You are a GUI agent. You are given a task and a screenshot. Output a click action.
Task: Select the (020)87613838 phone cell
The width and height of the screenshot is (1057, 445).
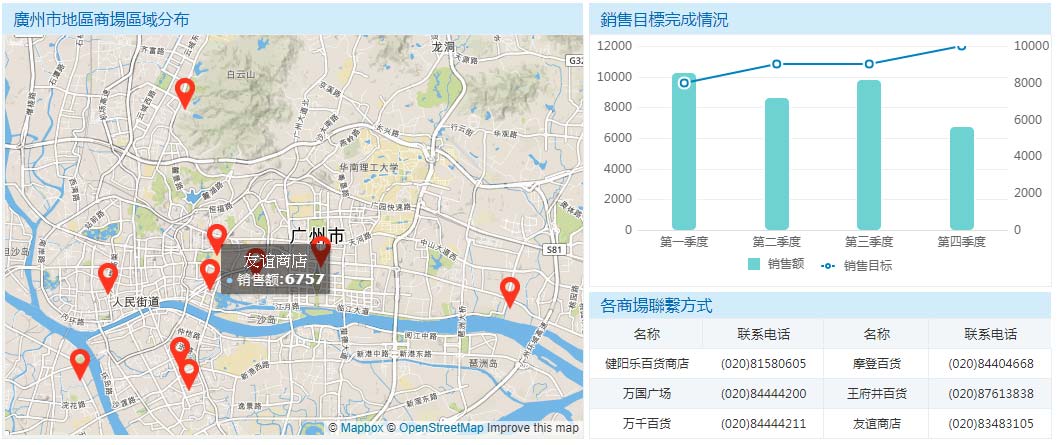[990, 394]
